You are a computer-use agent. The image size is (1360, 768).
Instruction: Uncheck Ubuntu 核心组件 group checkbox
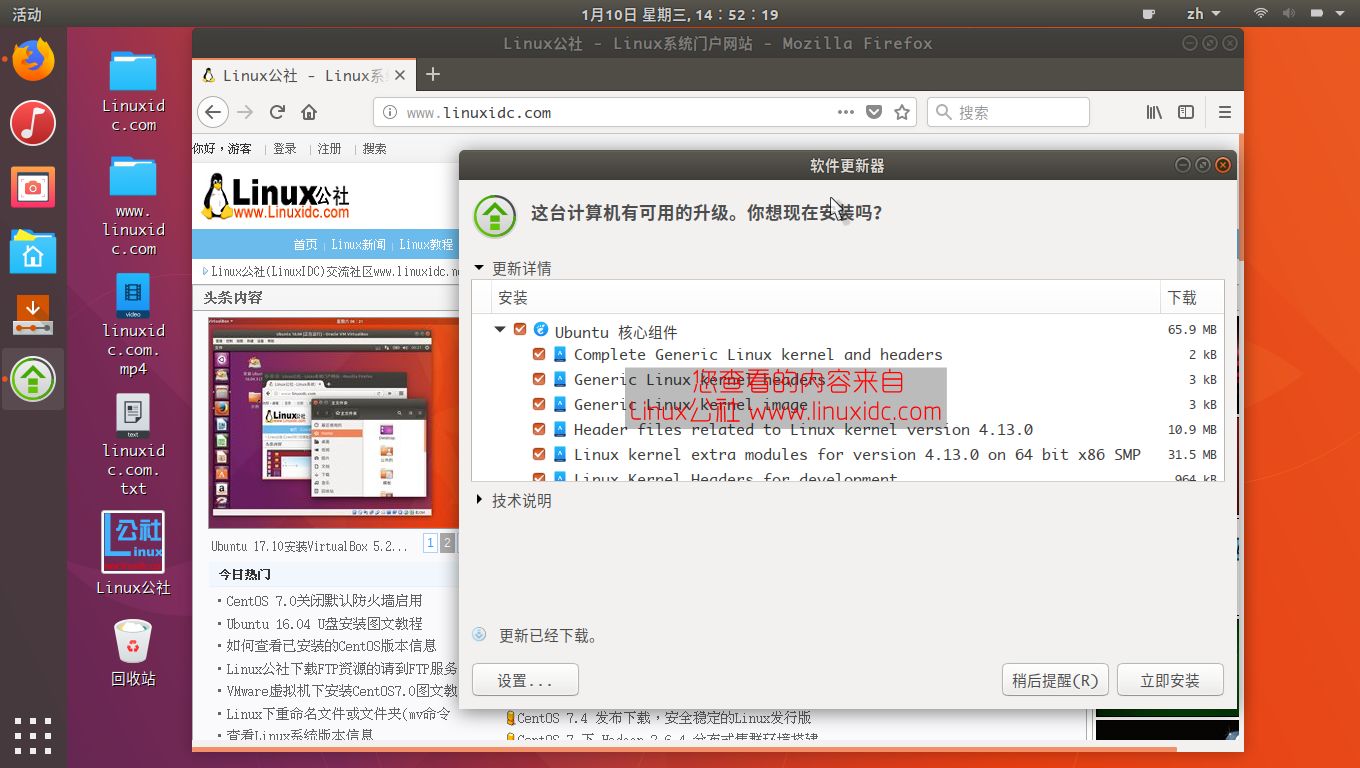[x=520, y=329]
